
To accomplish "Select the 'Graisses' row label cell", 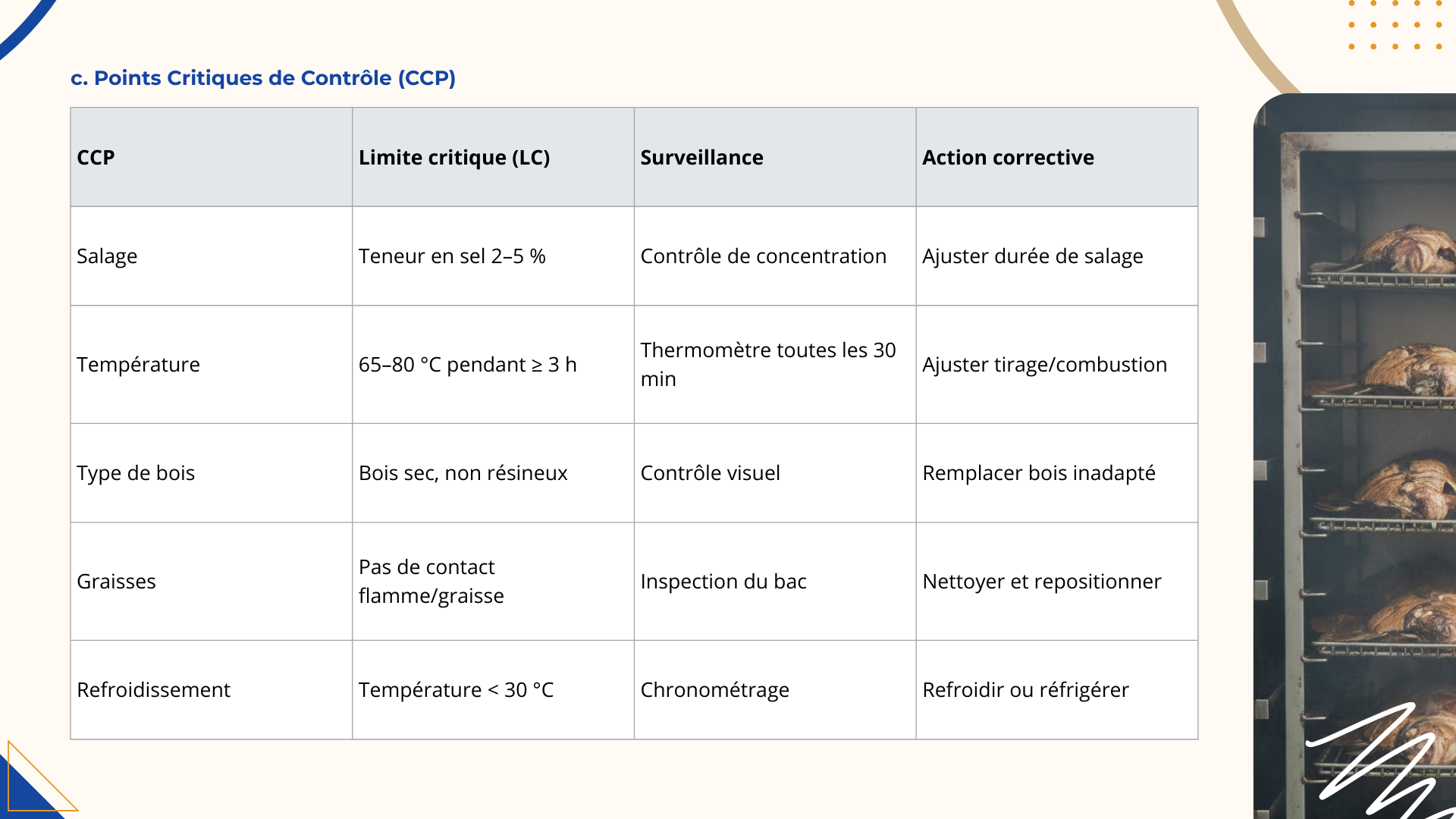I will coord(212,582).
